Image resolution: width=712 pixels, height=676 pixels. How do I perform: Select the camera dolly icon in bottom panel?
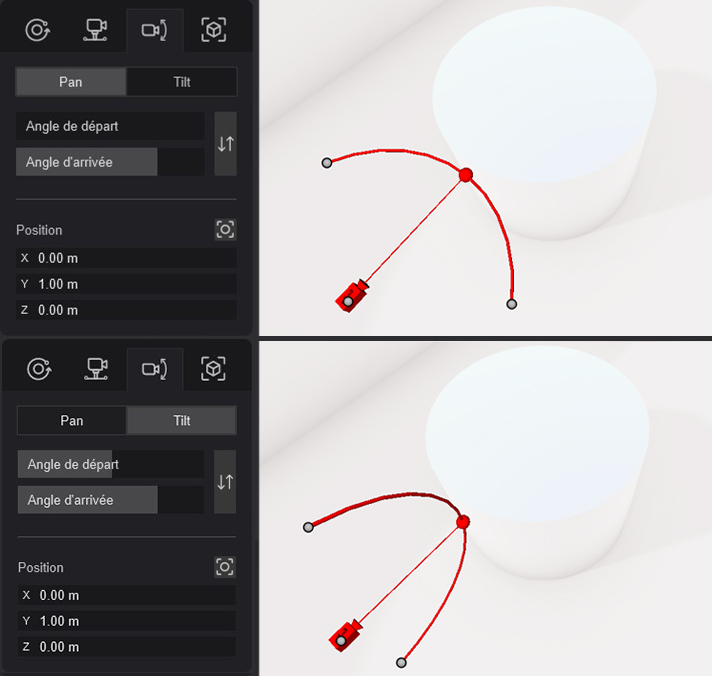point(96,369)
